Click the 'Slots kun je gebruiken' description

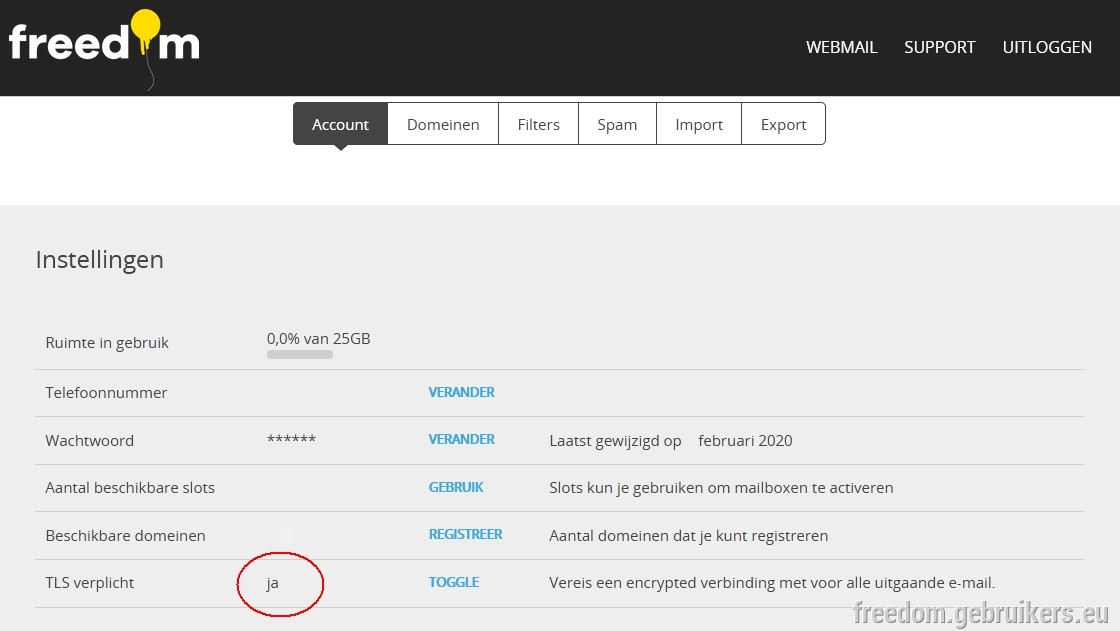click(x=721, y=487)
